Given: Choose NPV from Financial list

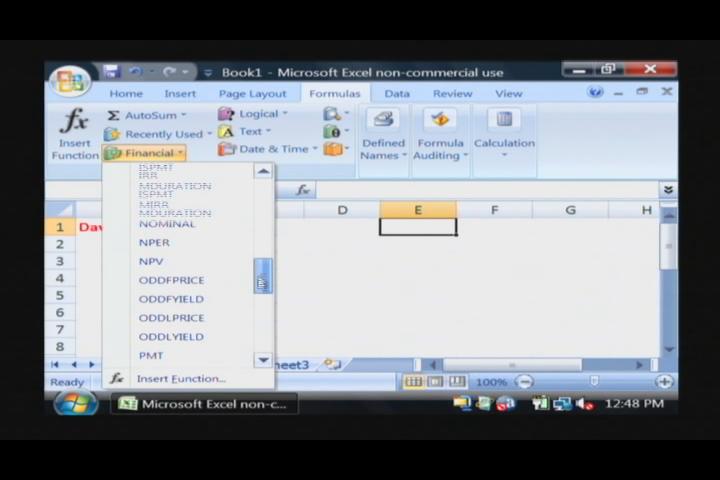Looking at the screenshot, I should (x=151, y=262).
